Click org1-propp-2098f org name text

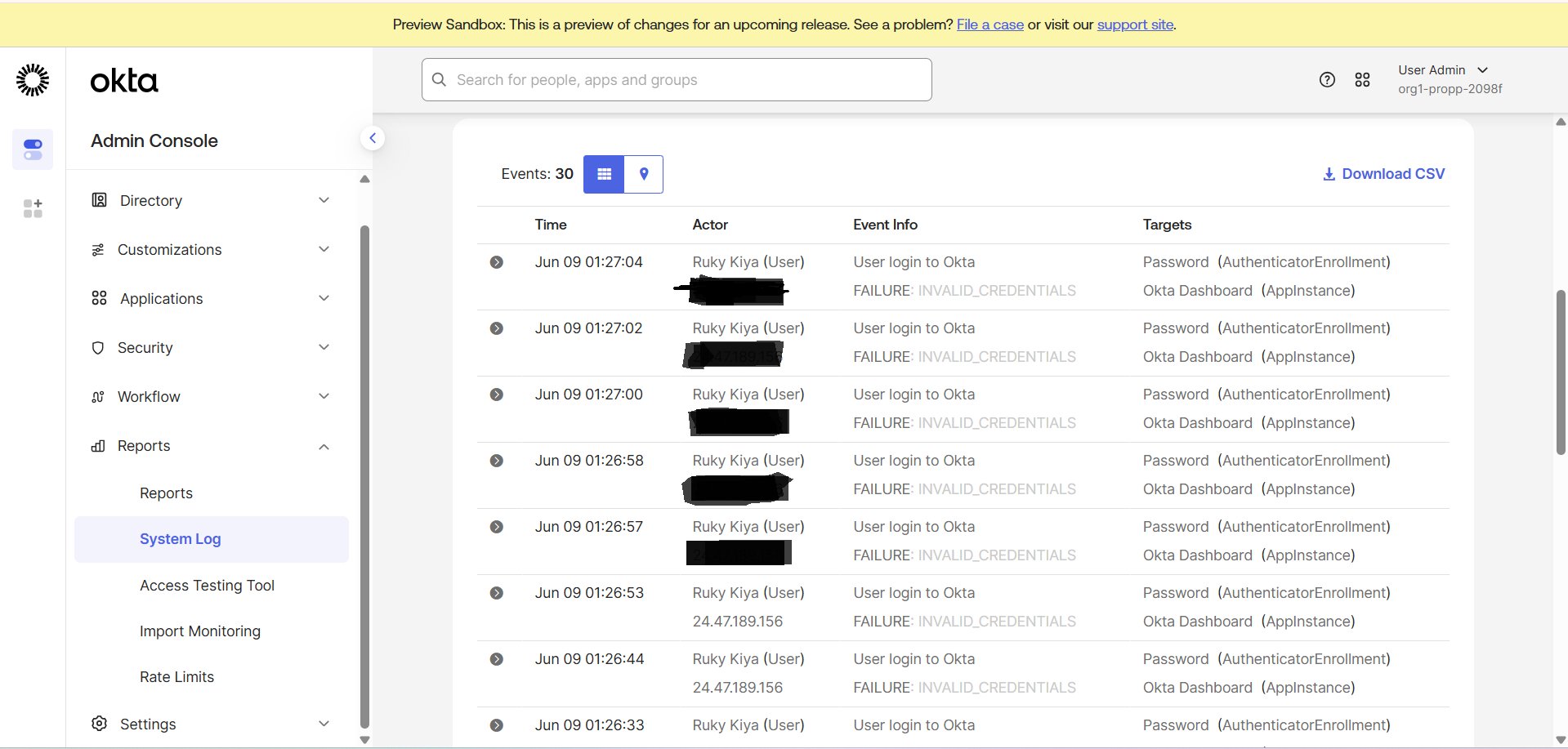pos(1450,89)
